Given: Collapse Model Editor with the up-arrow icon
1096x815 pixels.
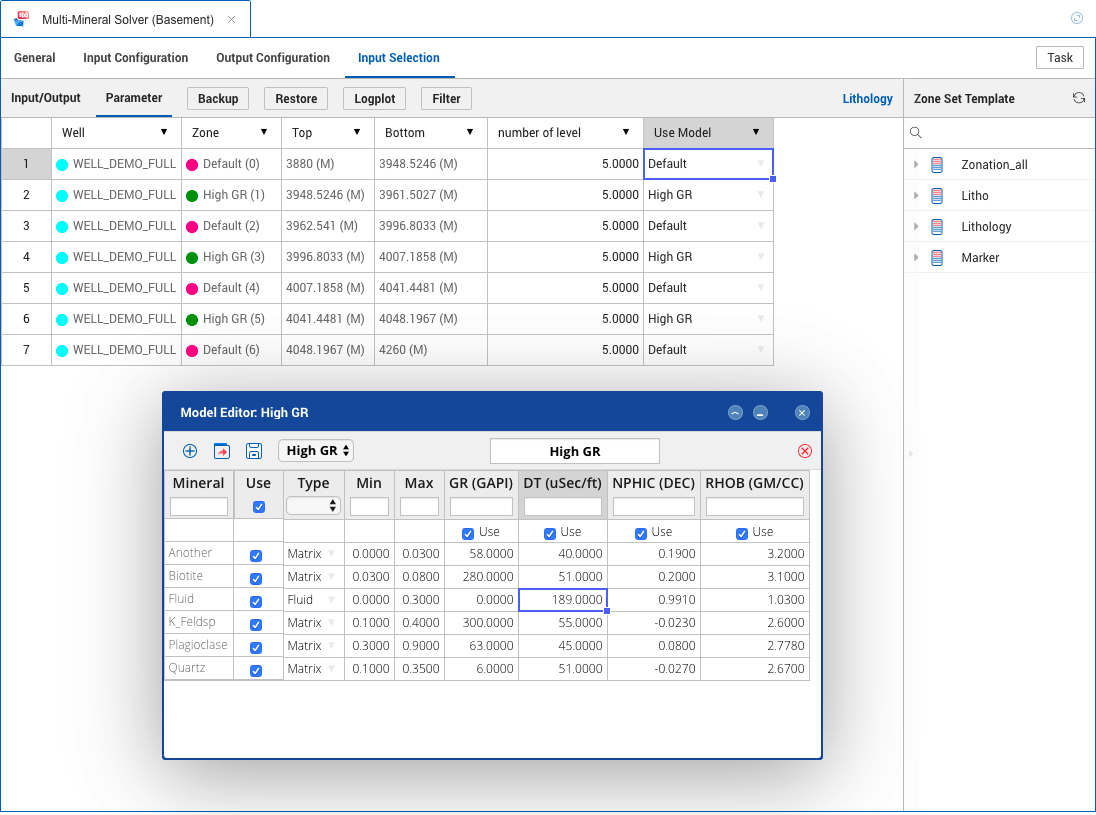Looking at the screenshot, I should [x=735, y=412].
